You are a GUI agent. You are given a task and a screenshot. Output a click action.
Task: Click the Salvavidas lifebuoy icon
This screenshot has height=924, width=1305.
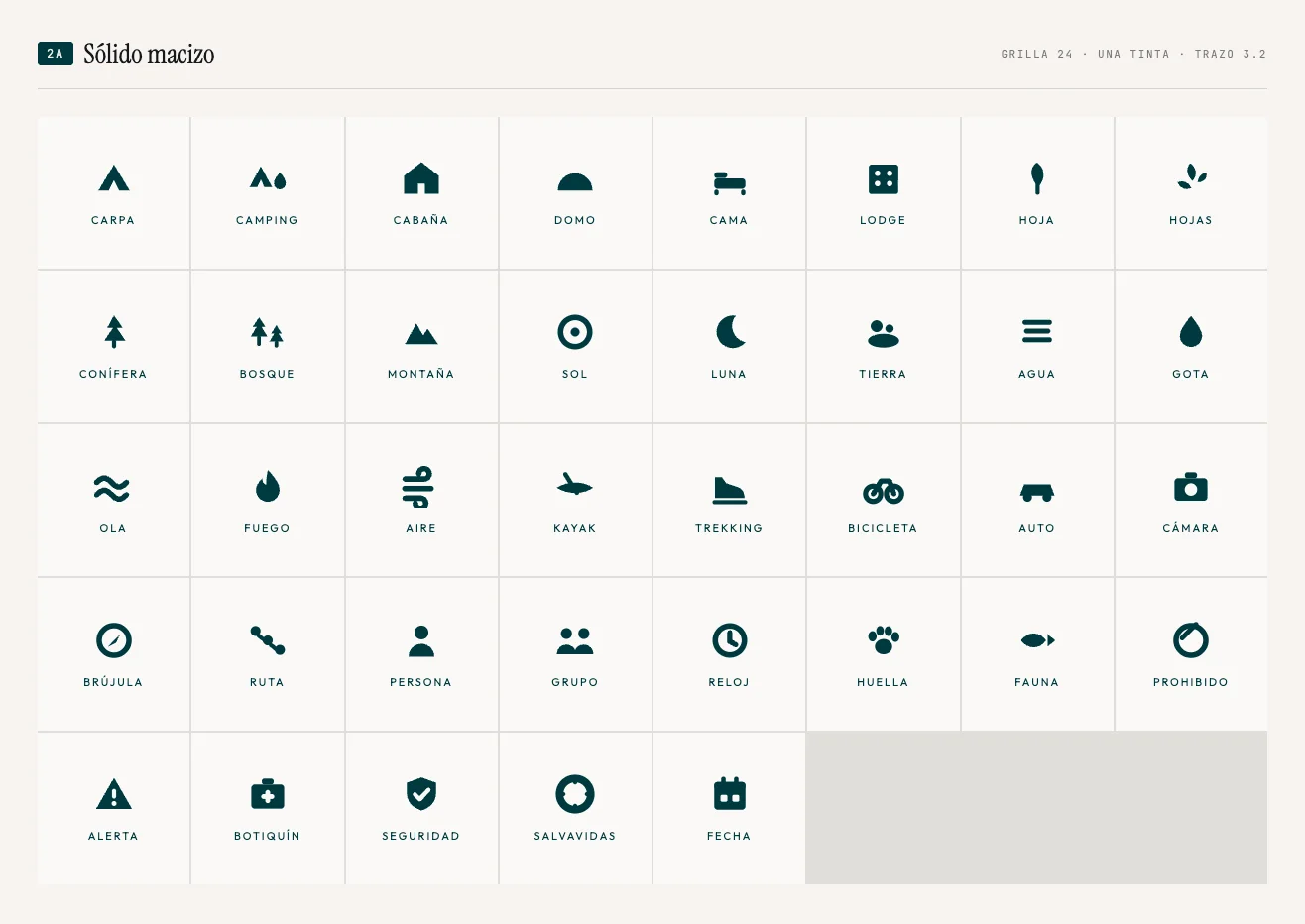575,794
